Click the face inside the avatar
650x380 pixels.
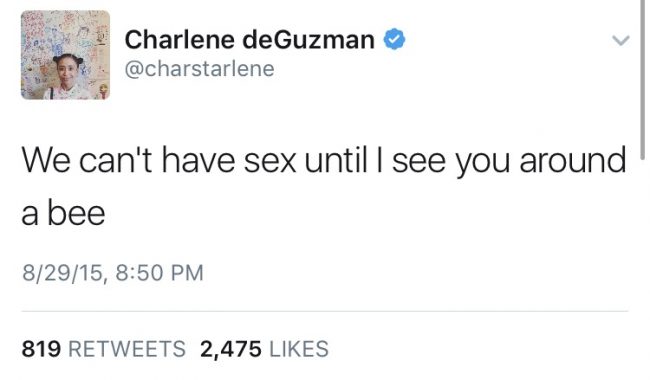(66, 71)
